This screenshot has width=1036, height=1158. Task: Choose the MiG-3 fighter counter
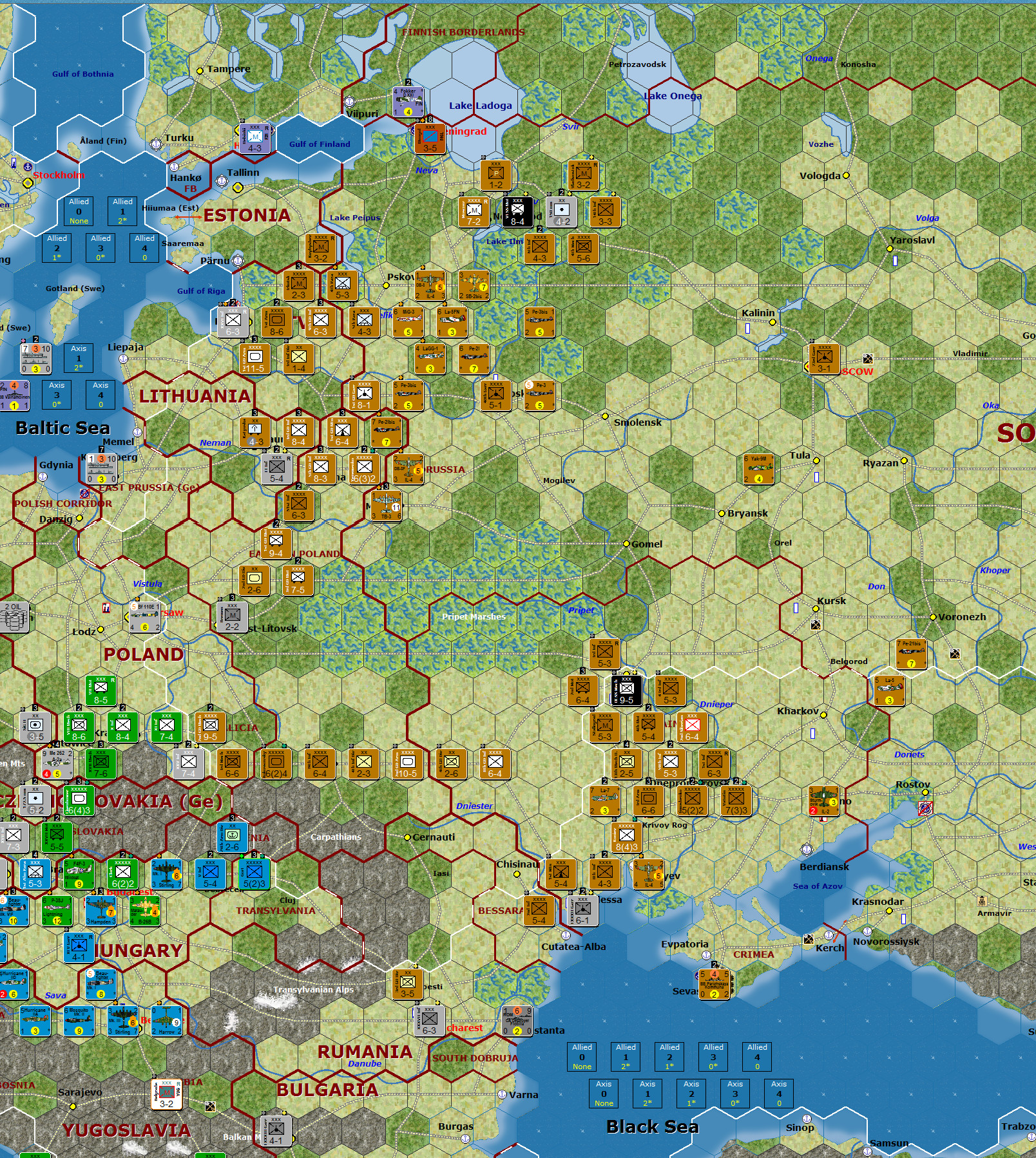pyautogui.click(x=408, y=322)
